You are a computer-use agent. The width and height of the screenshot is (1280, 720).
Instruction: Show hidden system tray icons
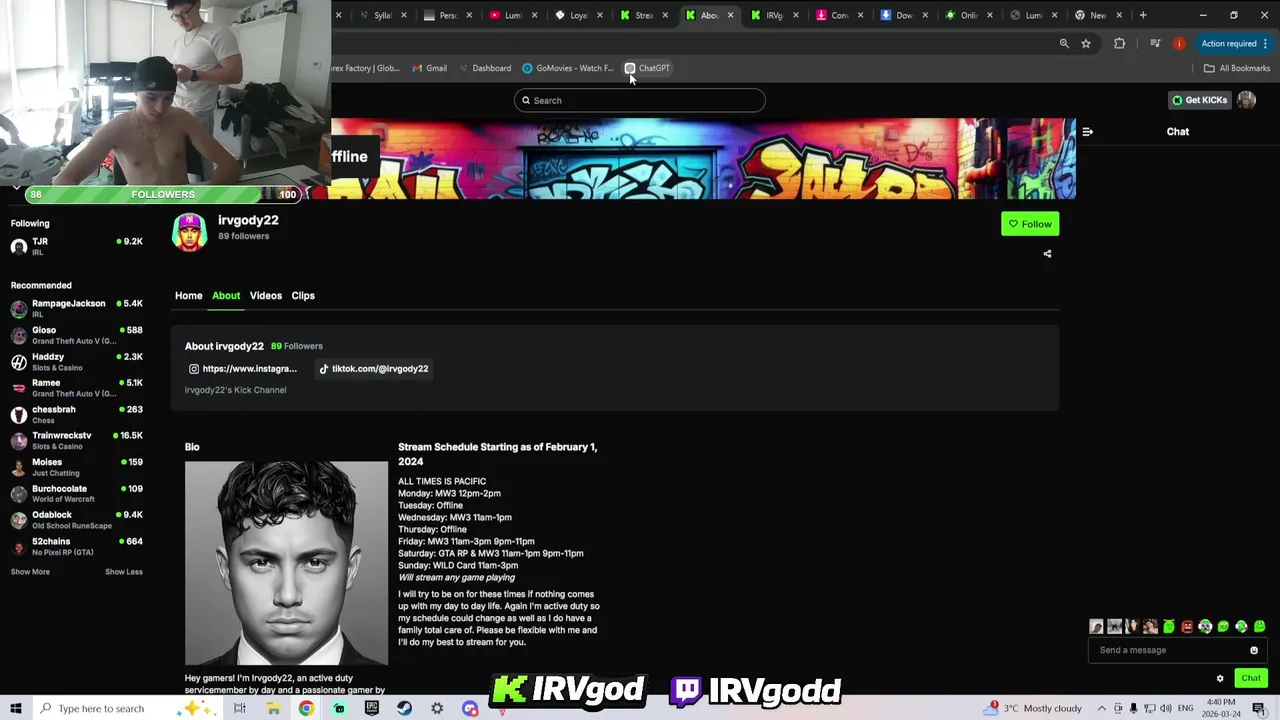point(1101,708)
